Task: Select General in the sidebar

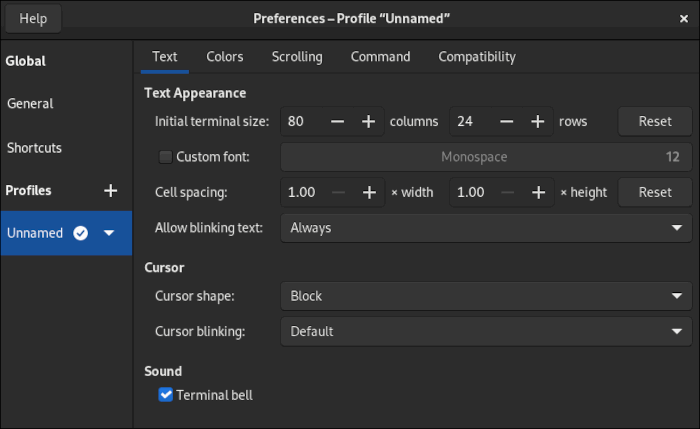Action: pos(66,104)
